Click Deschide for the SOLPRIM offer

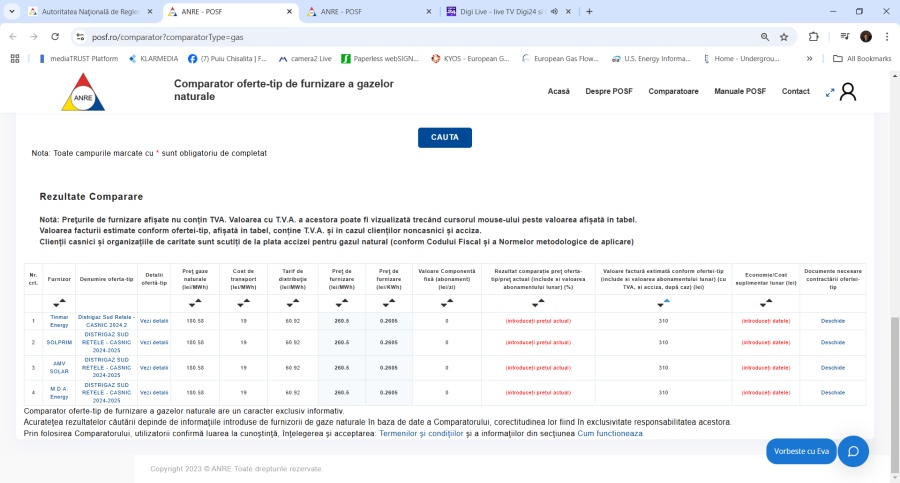(x=832, y=342)
